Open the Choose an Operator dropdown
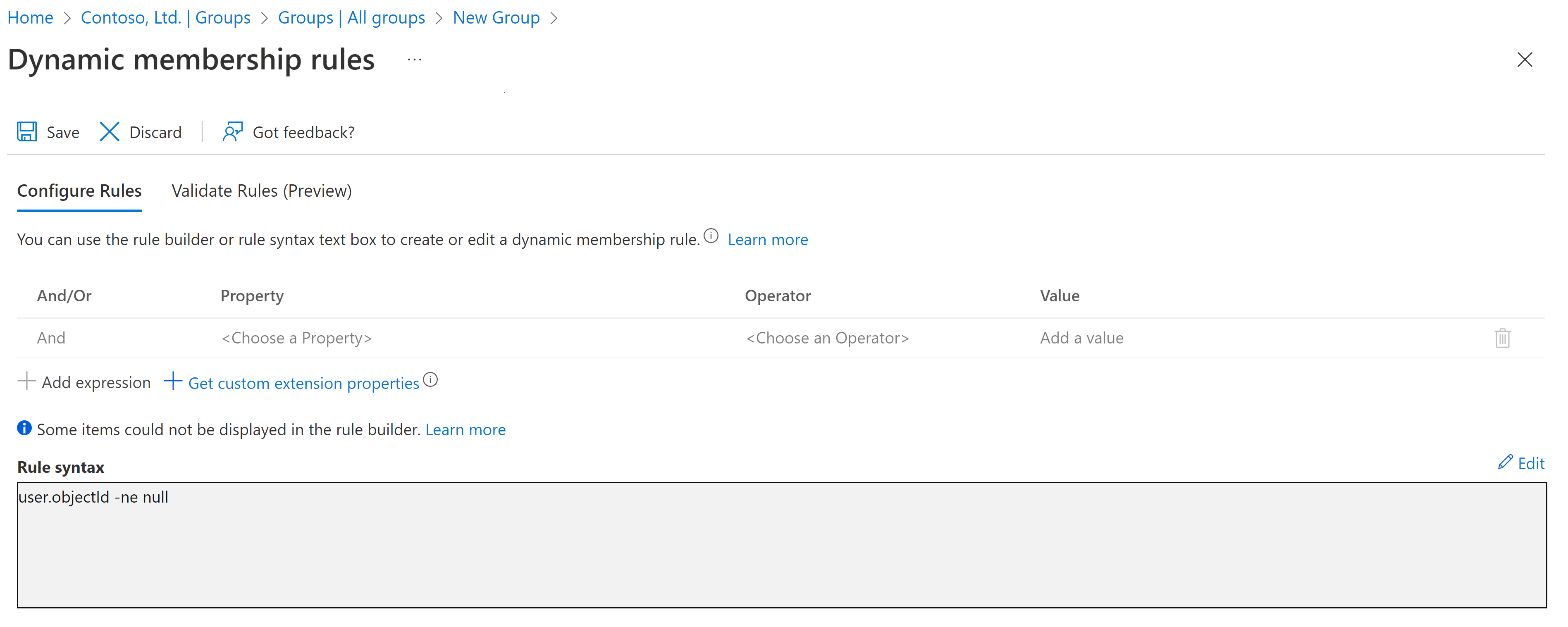Image resolution: width=1568 pixels, height=627 pixels. (827, 338)
